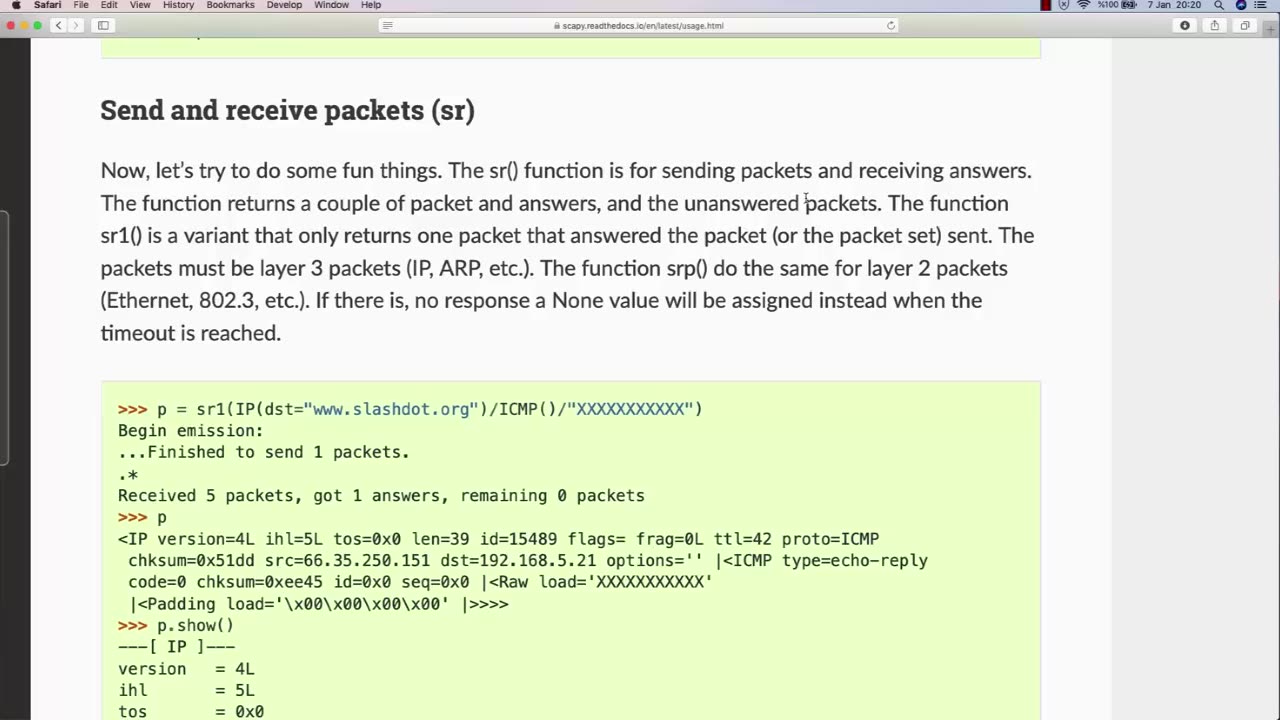
Task: Open the Apple menu
Action: (16, 5)
